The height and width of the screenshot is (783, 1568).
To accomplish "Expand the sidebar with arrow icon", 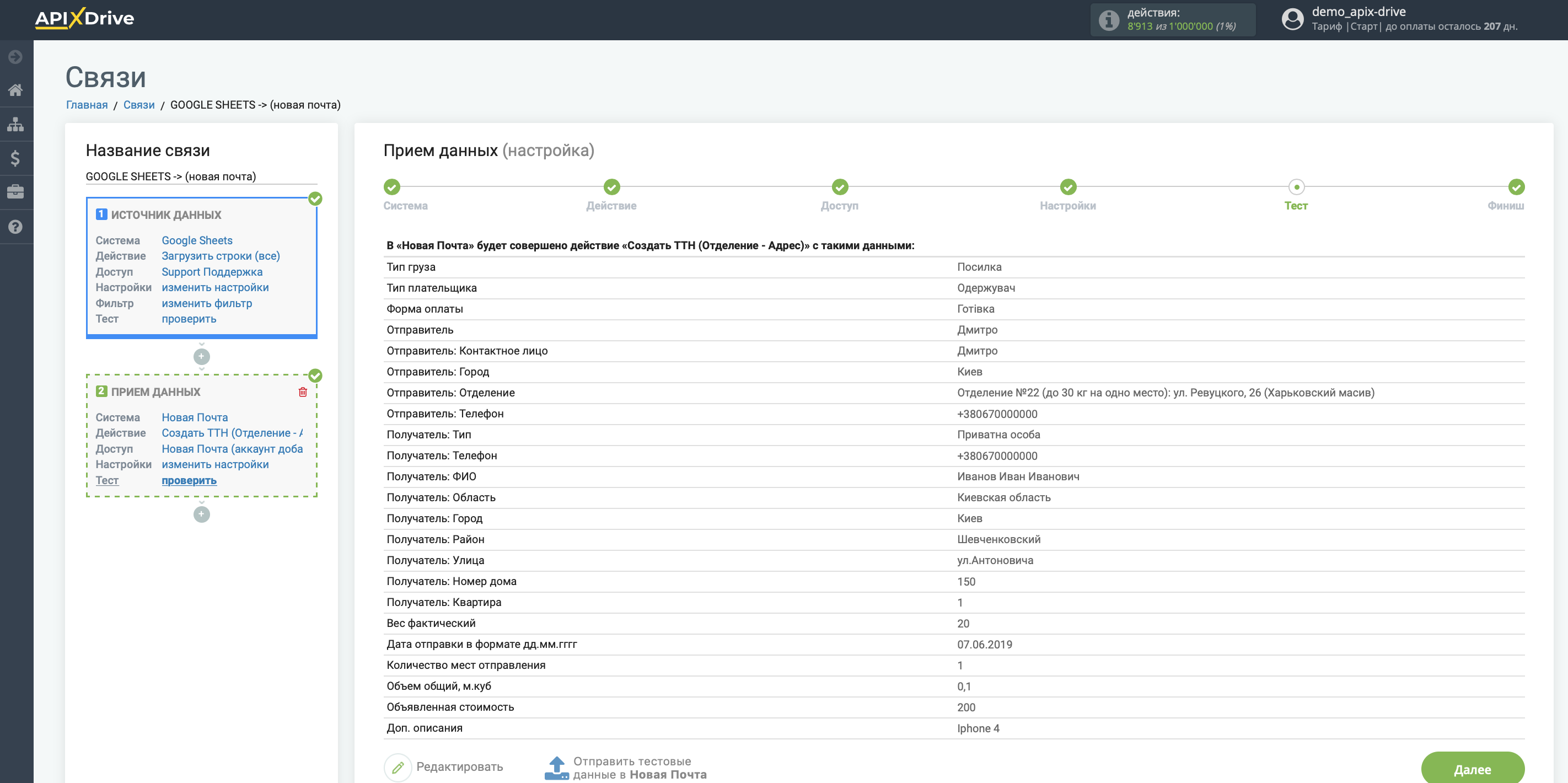I will point(16,57).
